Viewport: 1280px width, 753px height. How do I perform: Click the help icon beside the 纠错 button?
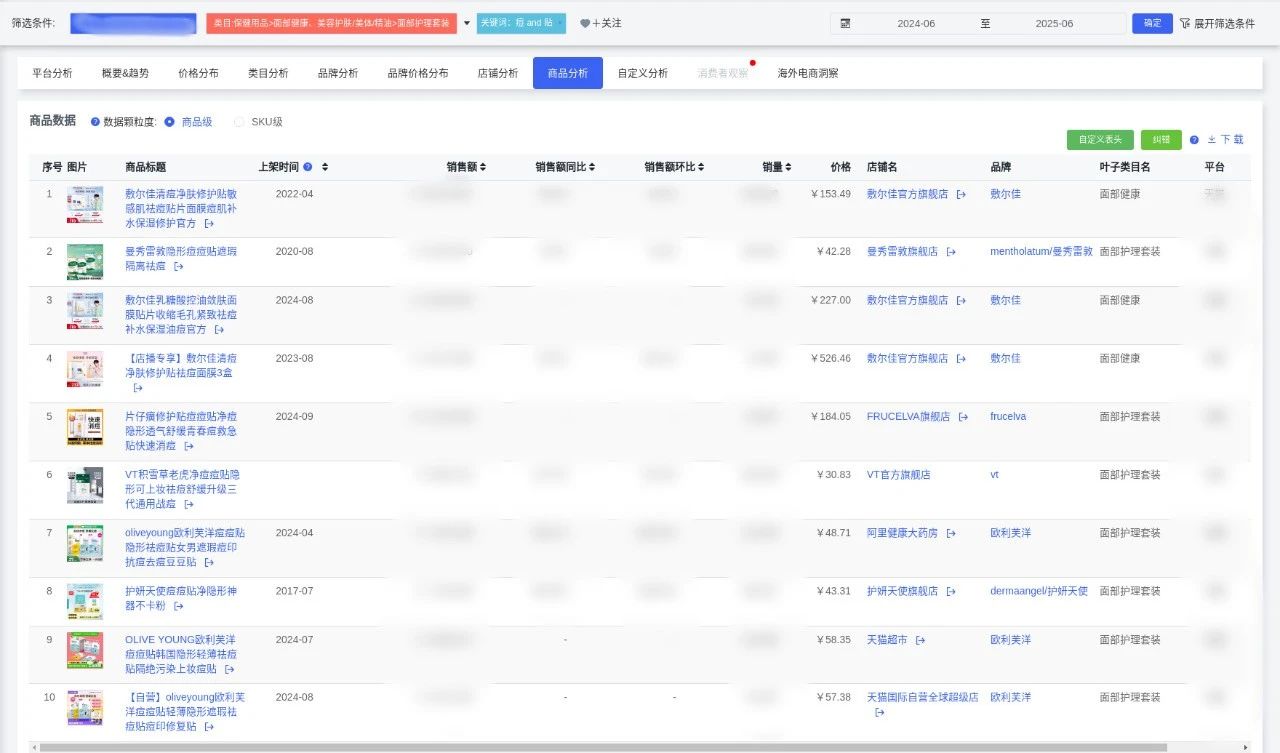(1194, 140)
